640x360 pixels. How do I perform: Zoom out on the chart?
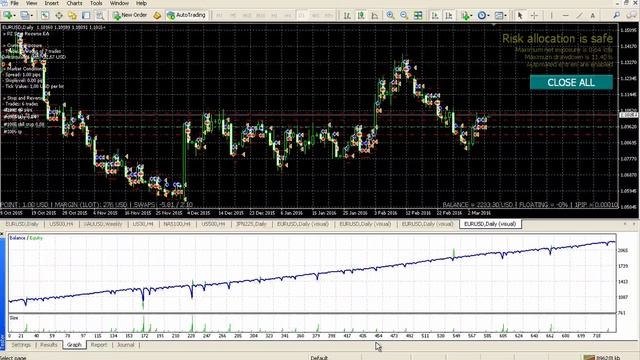pyautogui.click(x=404, y=15)
